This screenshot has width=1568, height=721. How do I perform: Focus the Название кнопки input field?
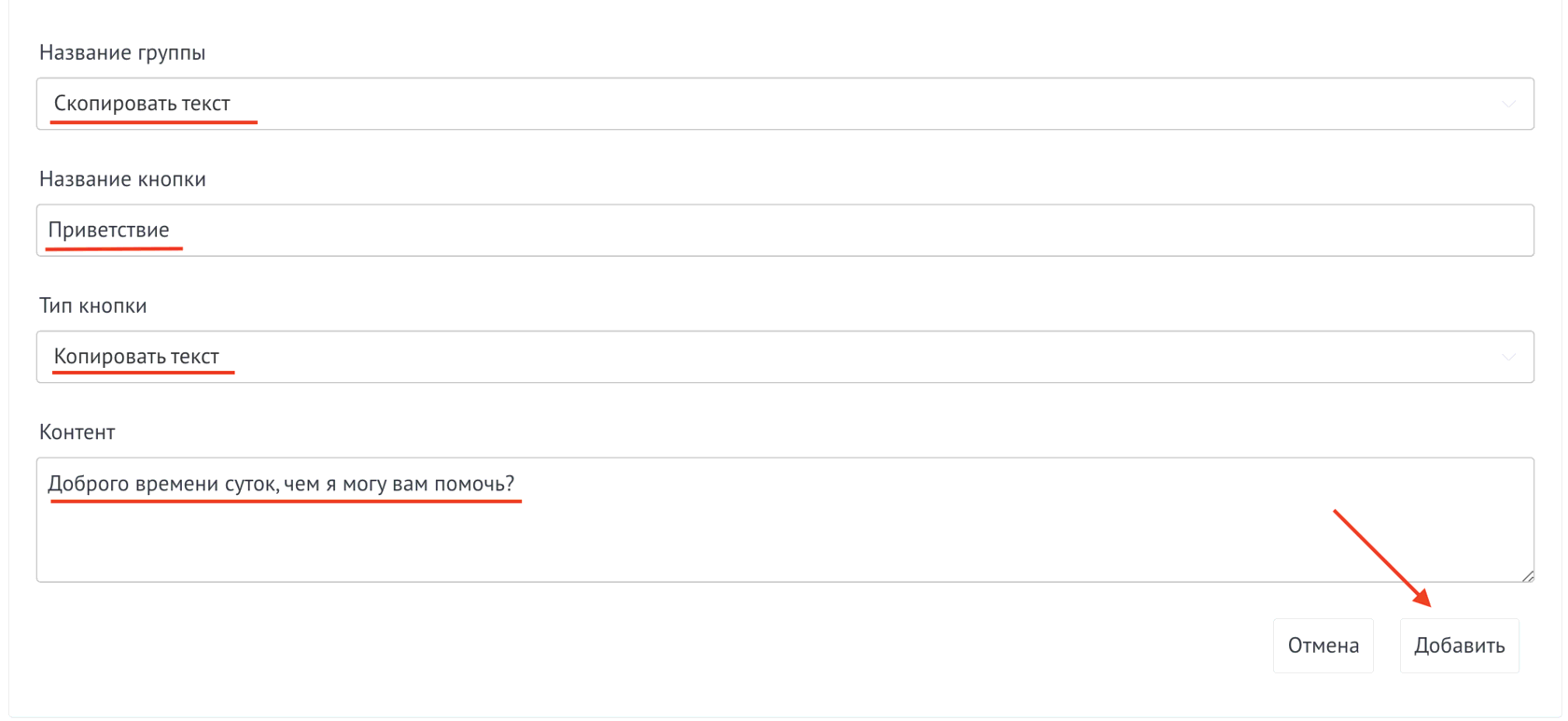784,231
